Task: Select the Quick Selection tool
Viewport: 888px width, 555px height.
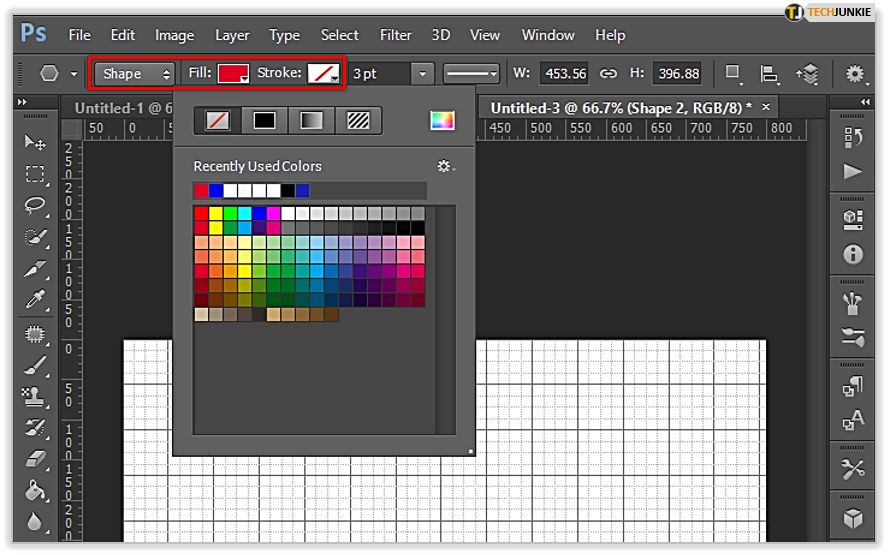Action: pos(35,237)
